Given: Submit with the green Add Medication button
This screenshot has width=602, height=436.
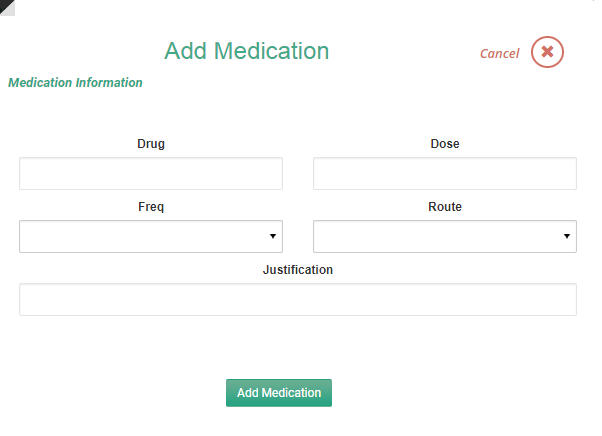Looking at the screenshot, I should 279,393.
